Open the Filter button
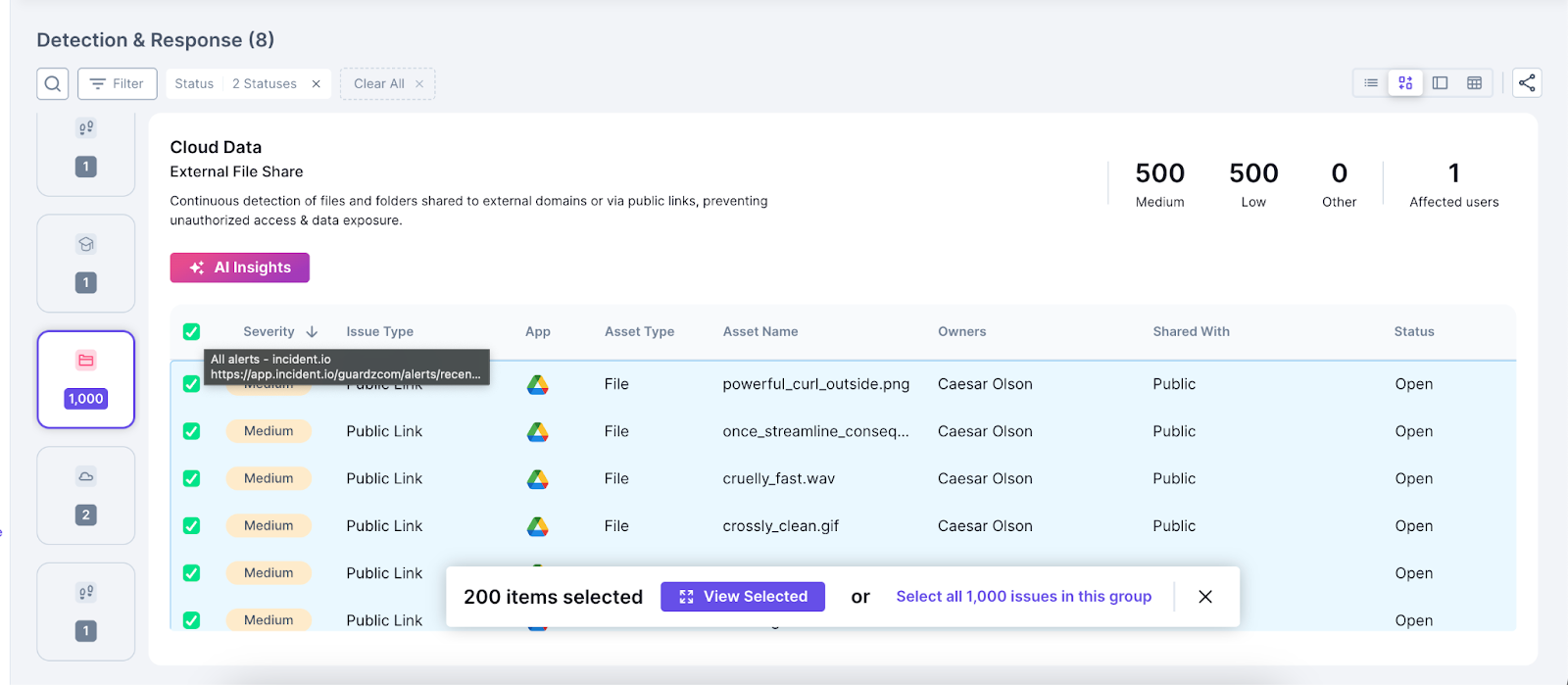Viewport: 1568px width, 685px height. click(x=118, y=83)
